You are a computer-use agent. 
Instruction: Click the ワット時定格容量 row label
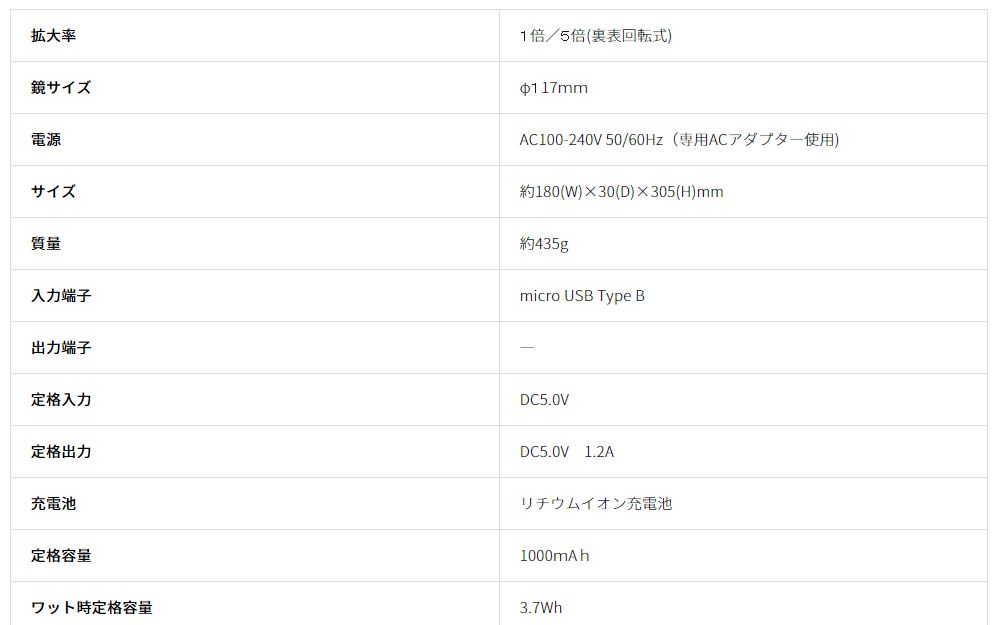pos(92,608)
